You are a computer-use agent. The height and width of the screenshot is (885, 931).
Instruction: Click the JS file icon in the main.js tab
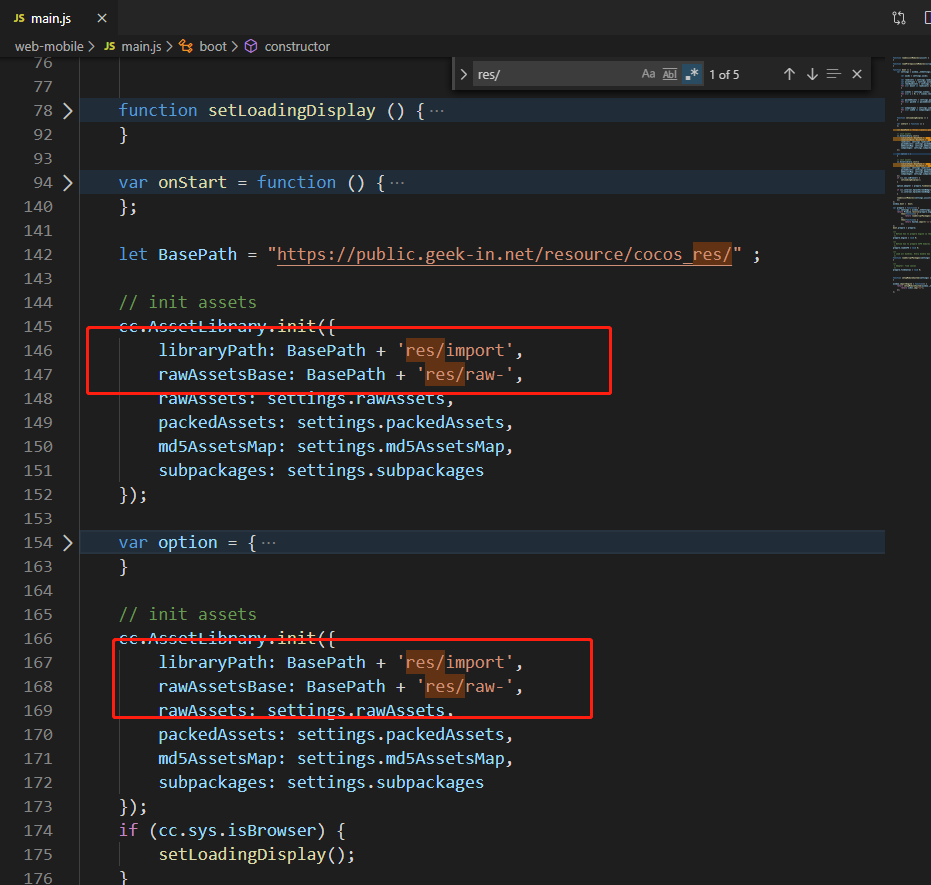pyautogui.click(x=19, y=18)
